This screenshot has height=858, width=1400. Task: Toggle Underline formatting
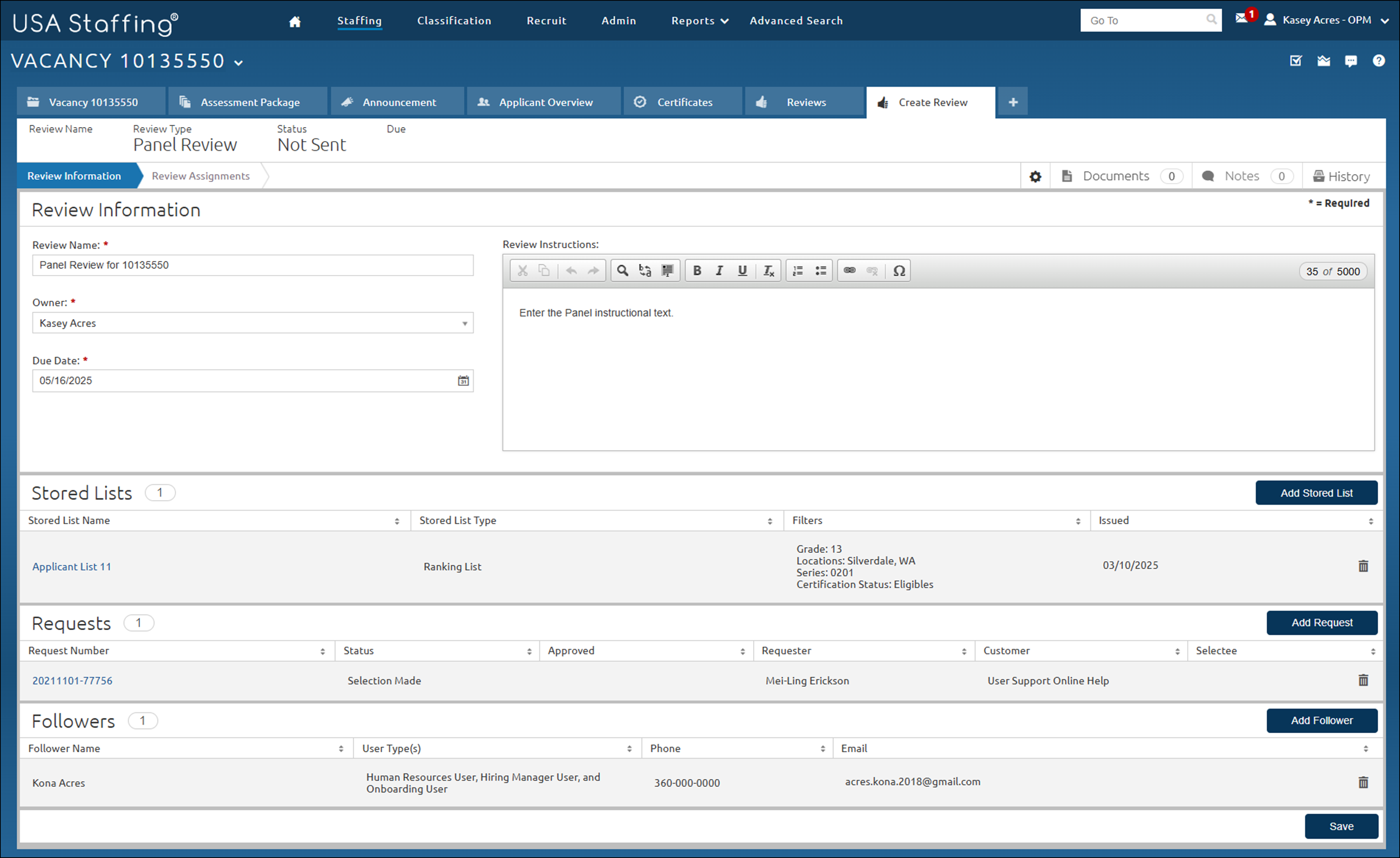tap(742, 271)
